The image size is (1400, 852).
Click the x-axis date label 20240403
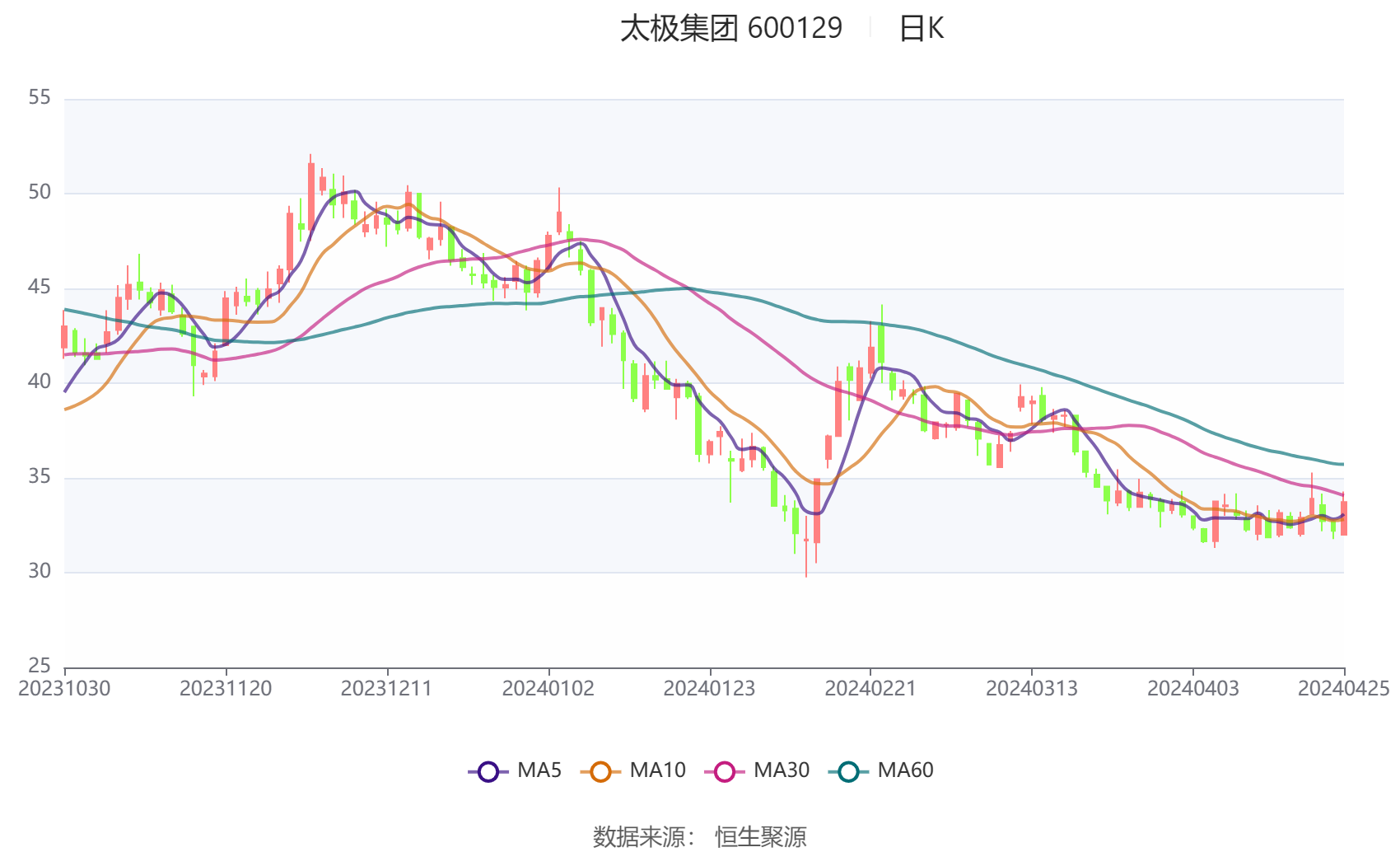click(1193, 688)
